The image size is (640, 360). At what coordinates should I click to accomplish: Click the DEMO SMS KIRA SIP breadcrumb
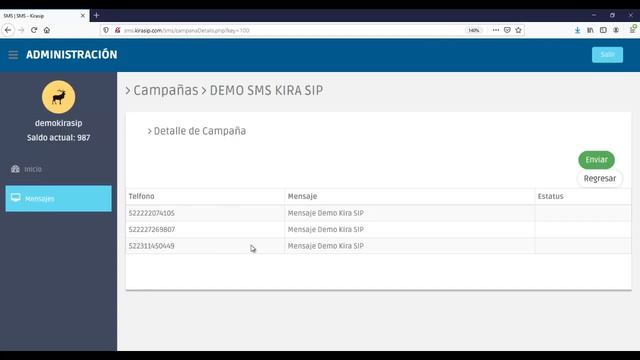point(266,90)
